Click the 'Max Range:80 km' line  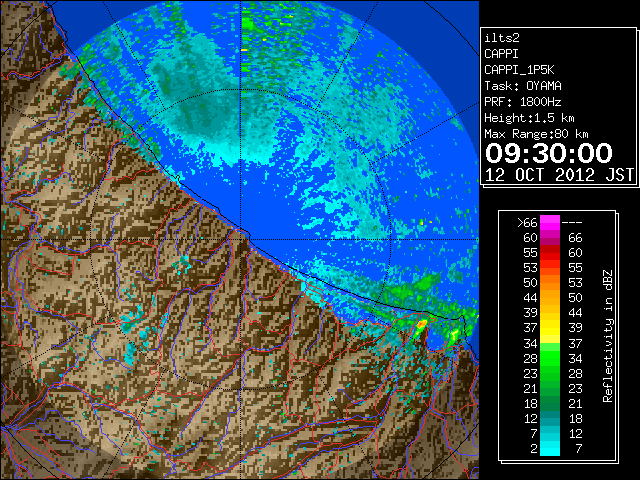click(x=536, y=134)
